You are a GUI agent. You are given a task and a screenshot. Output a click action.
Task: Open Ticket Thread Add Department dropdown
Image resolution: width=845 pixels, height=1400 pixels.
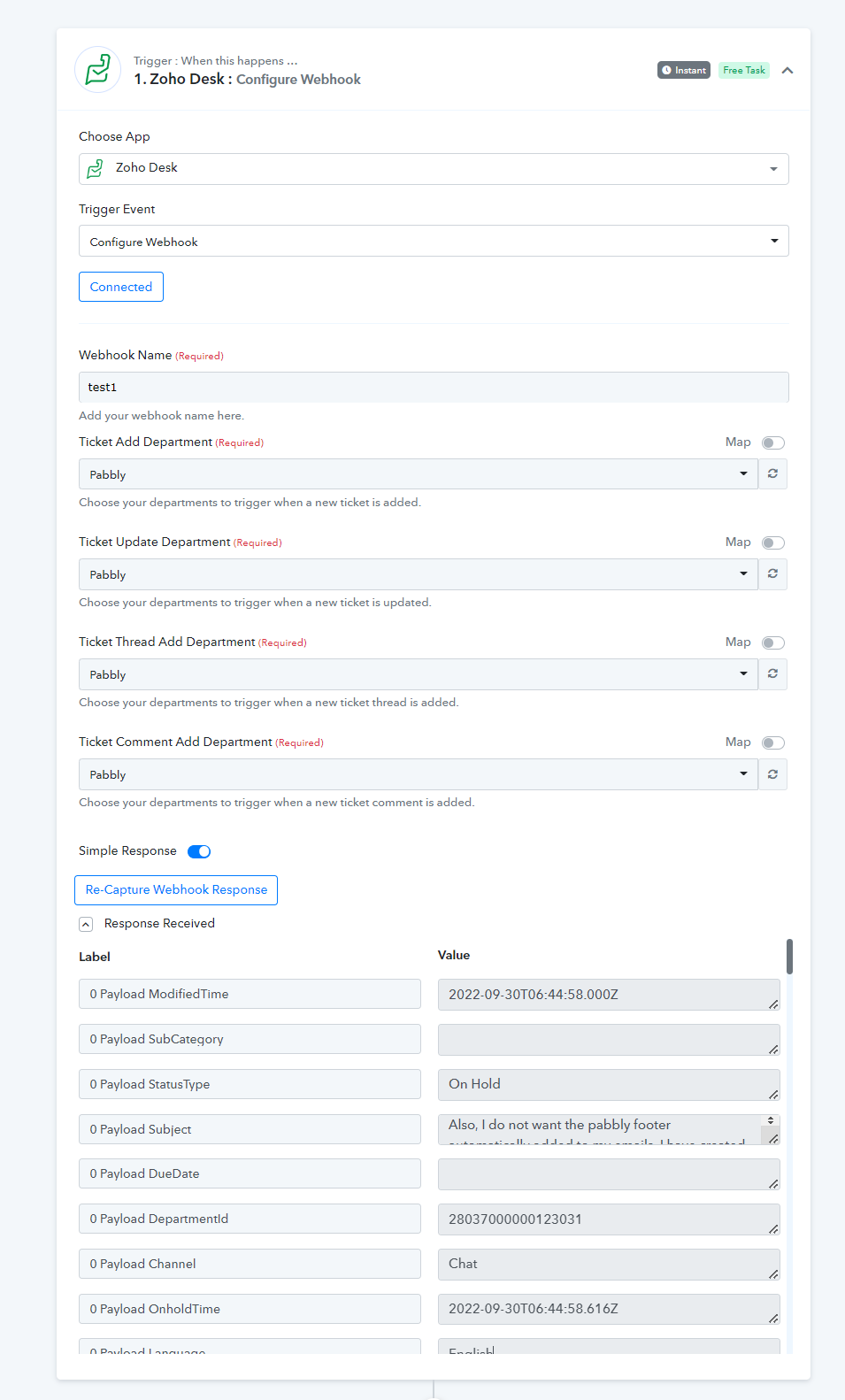(x=419, y=674)
